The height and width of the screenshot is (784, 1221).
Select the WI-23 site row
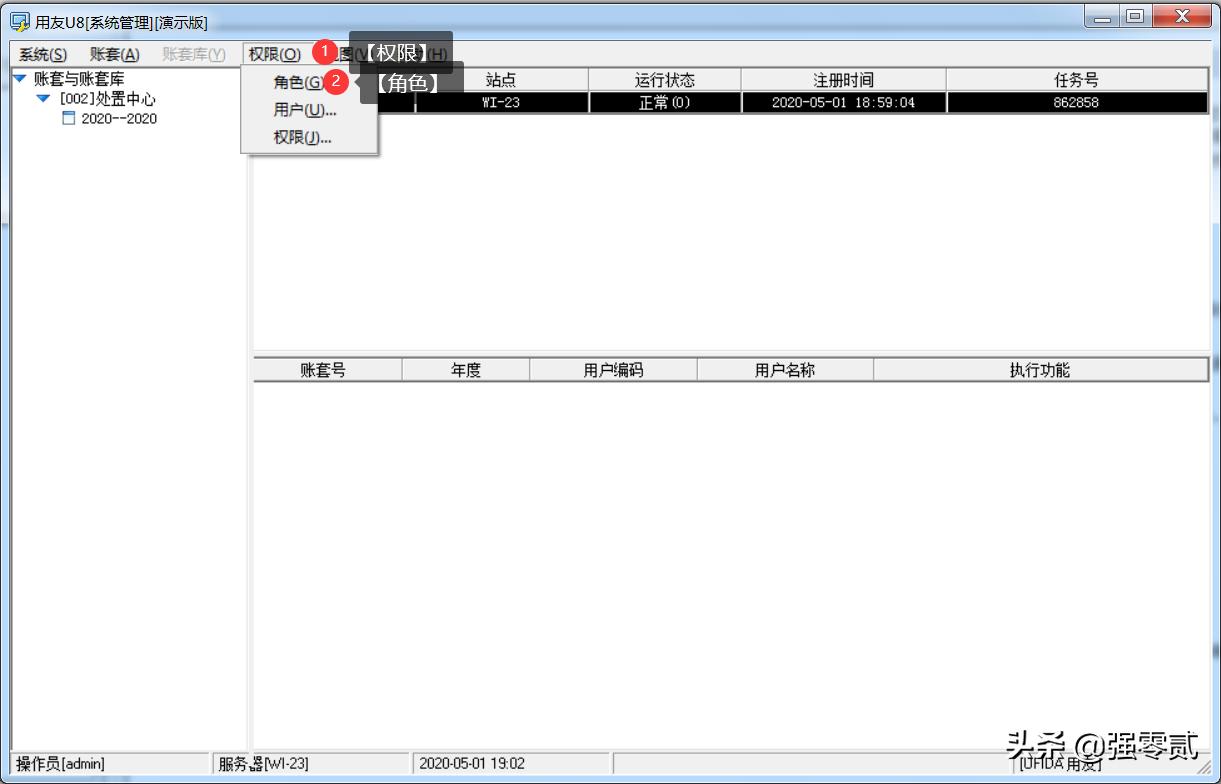(501, 102)
